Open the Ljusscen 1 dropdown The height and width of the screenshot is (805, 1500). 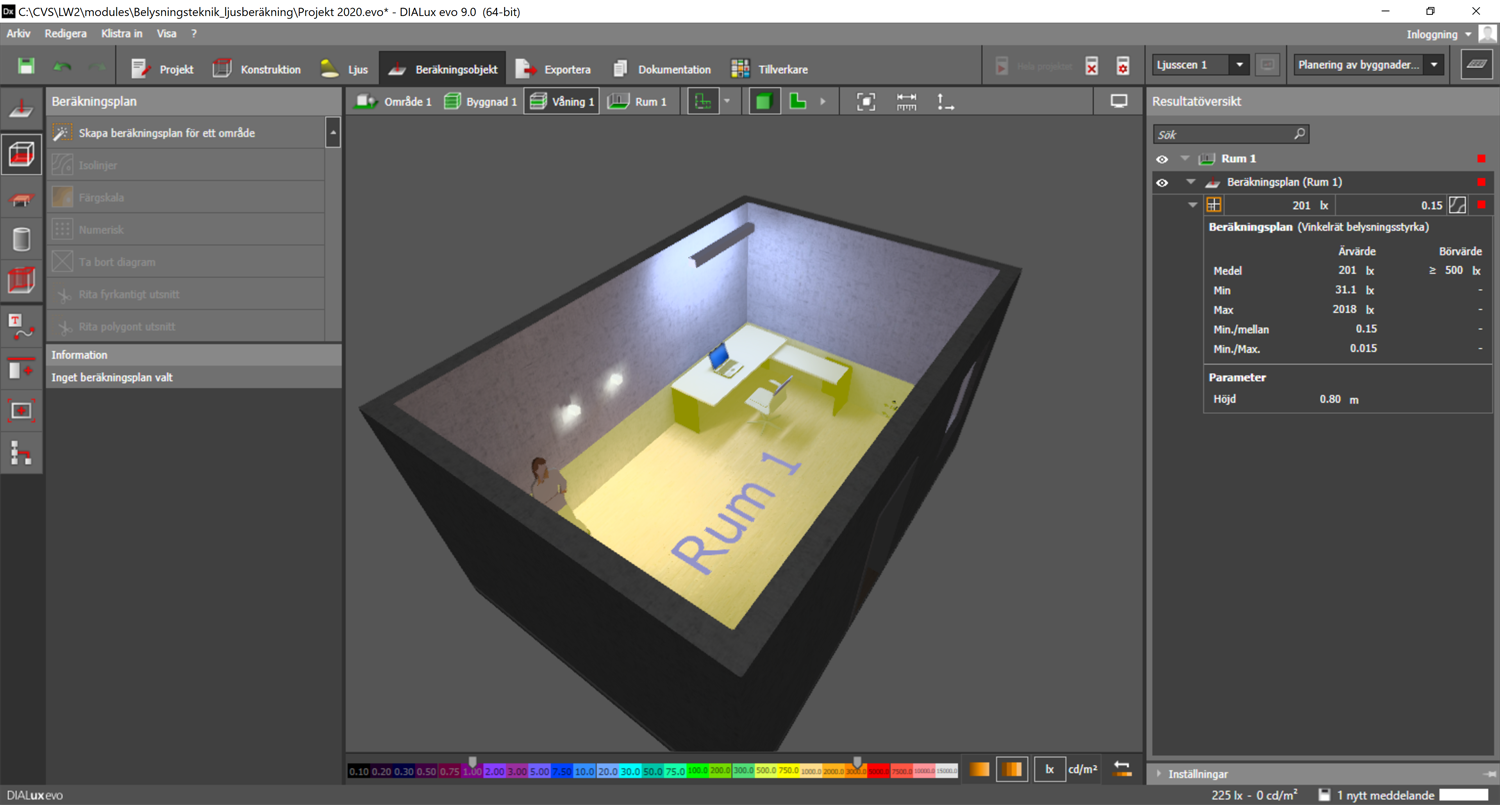(x=1239, y=65)
